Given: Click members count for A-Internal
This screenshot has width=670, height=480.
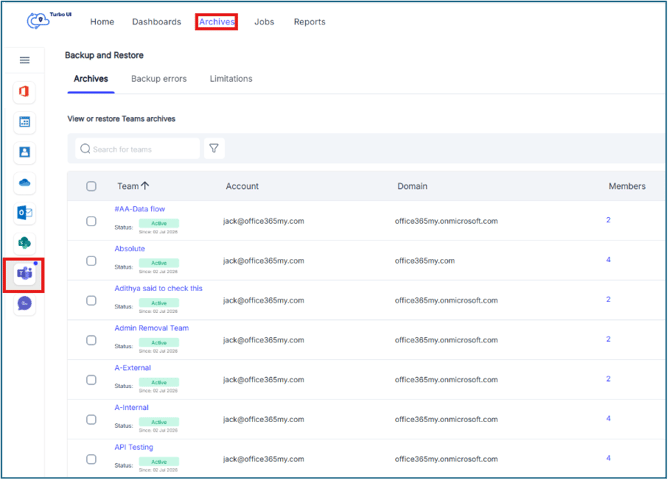Looking at the screenshot, I should [x=608, y=419].
